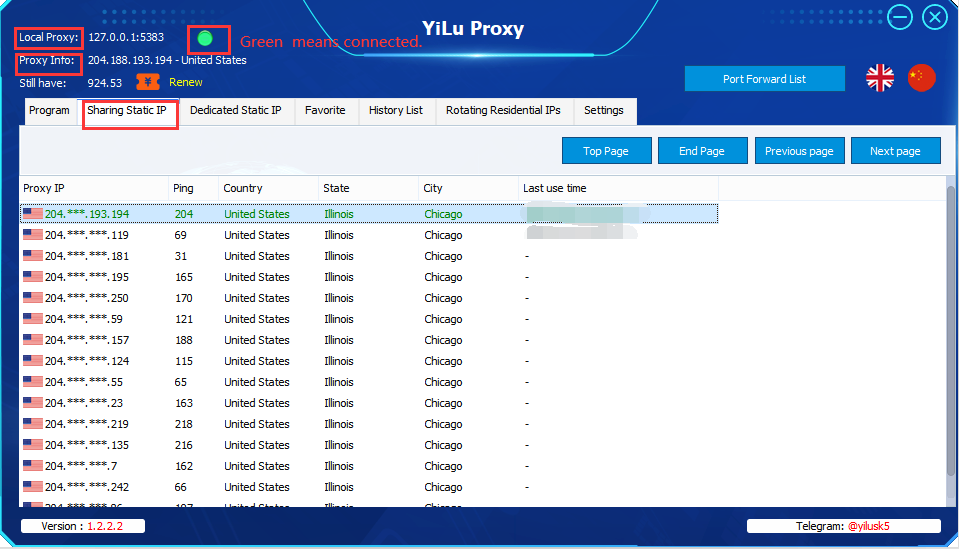The width and height of the screenshot is (959, 549).
Task: Switch language with the China flag icon
Action: tap(921, 78)
